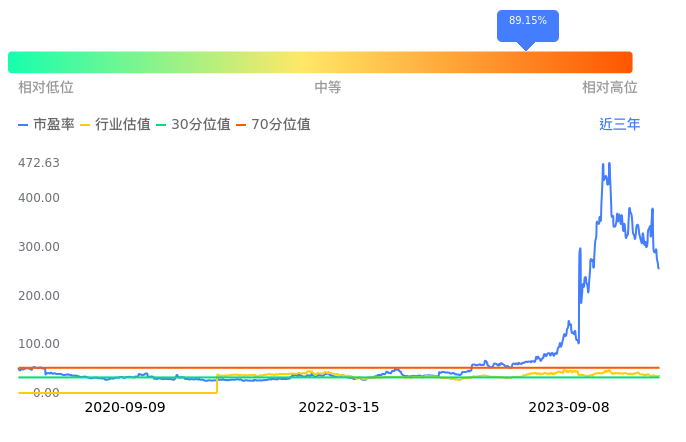Screen dimensions: 686x442
Task: Open the 近三年 time range selector
Action: coord(619,125)
